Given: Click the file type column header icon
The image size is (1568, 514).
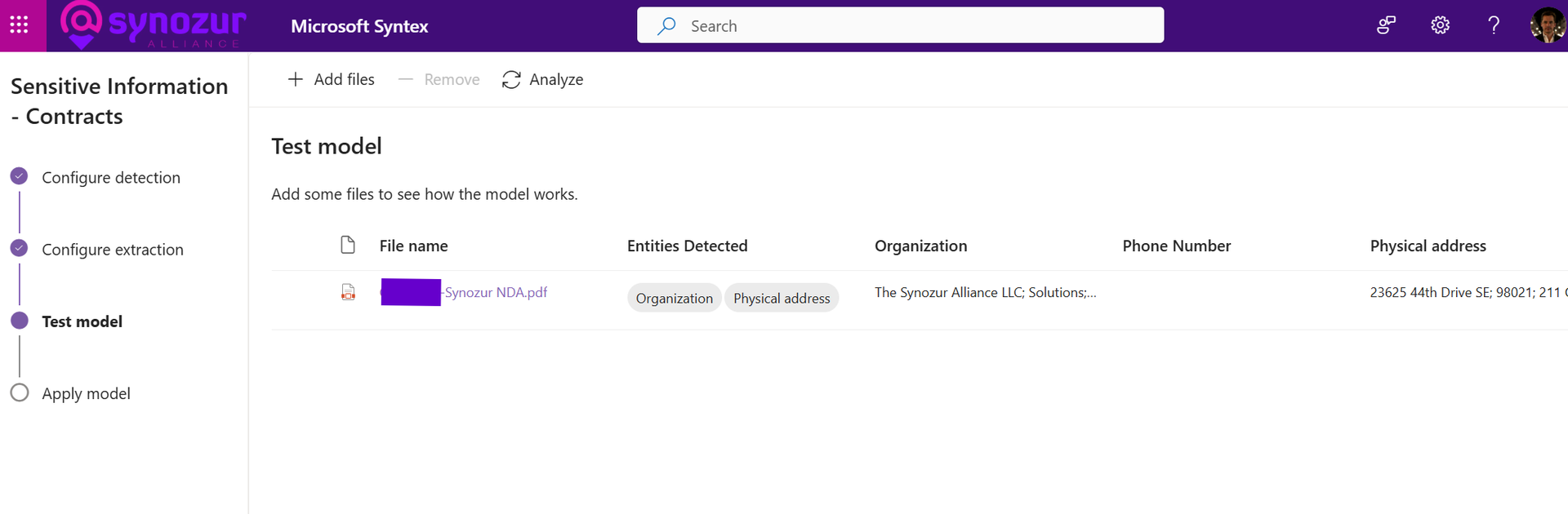Looking at the screenshot, I should pos(348,245).
